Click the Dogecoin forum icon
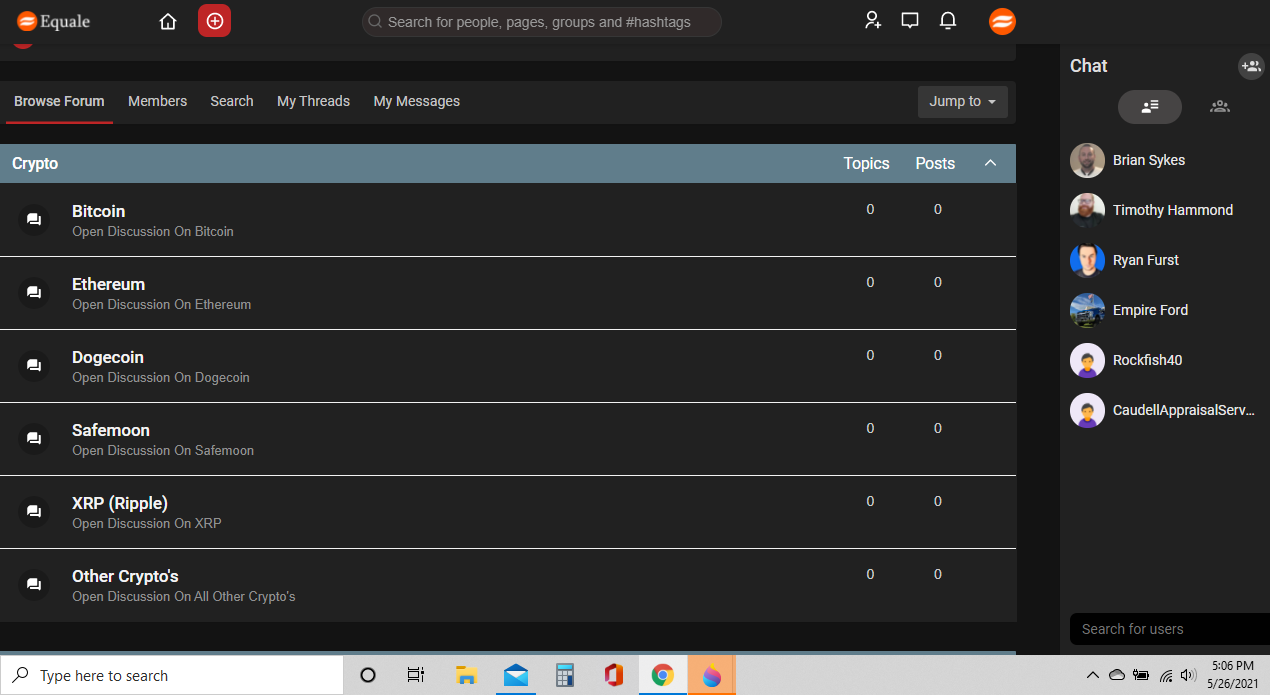1270x695 pixels. 34,366
